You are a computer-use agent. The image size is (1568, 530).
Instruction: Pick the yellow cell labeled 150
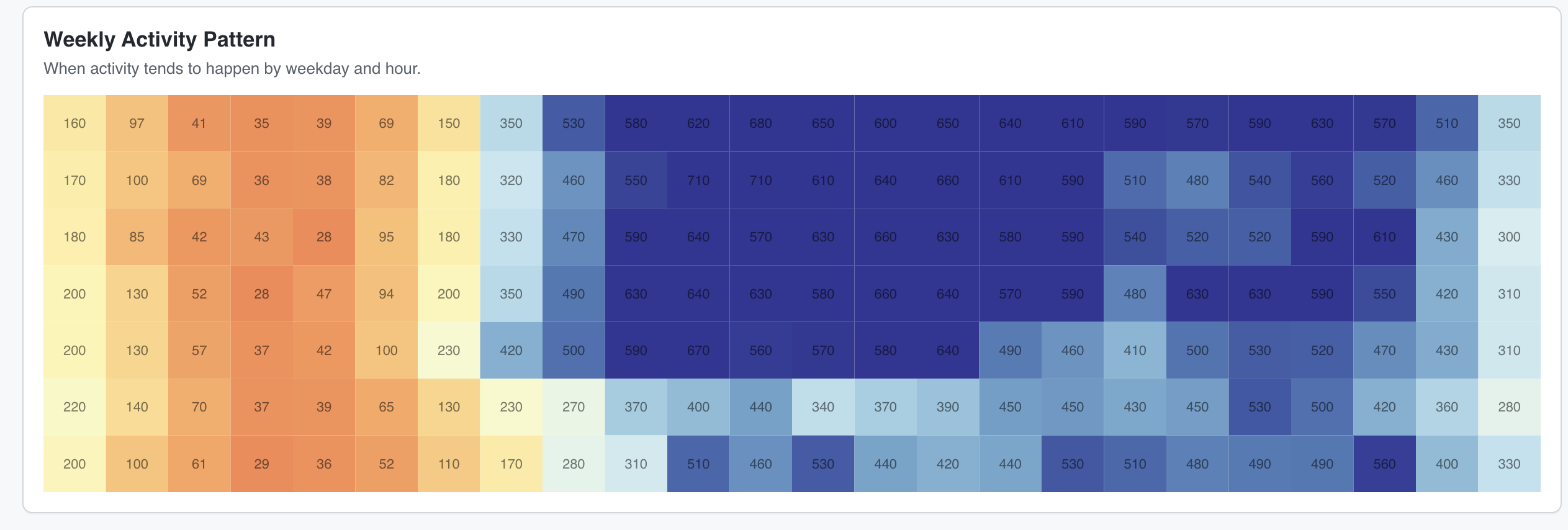pyautogui.click(x=449, y=123)
